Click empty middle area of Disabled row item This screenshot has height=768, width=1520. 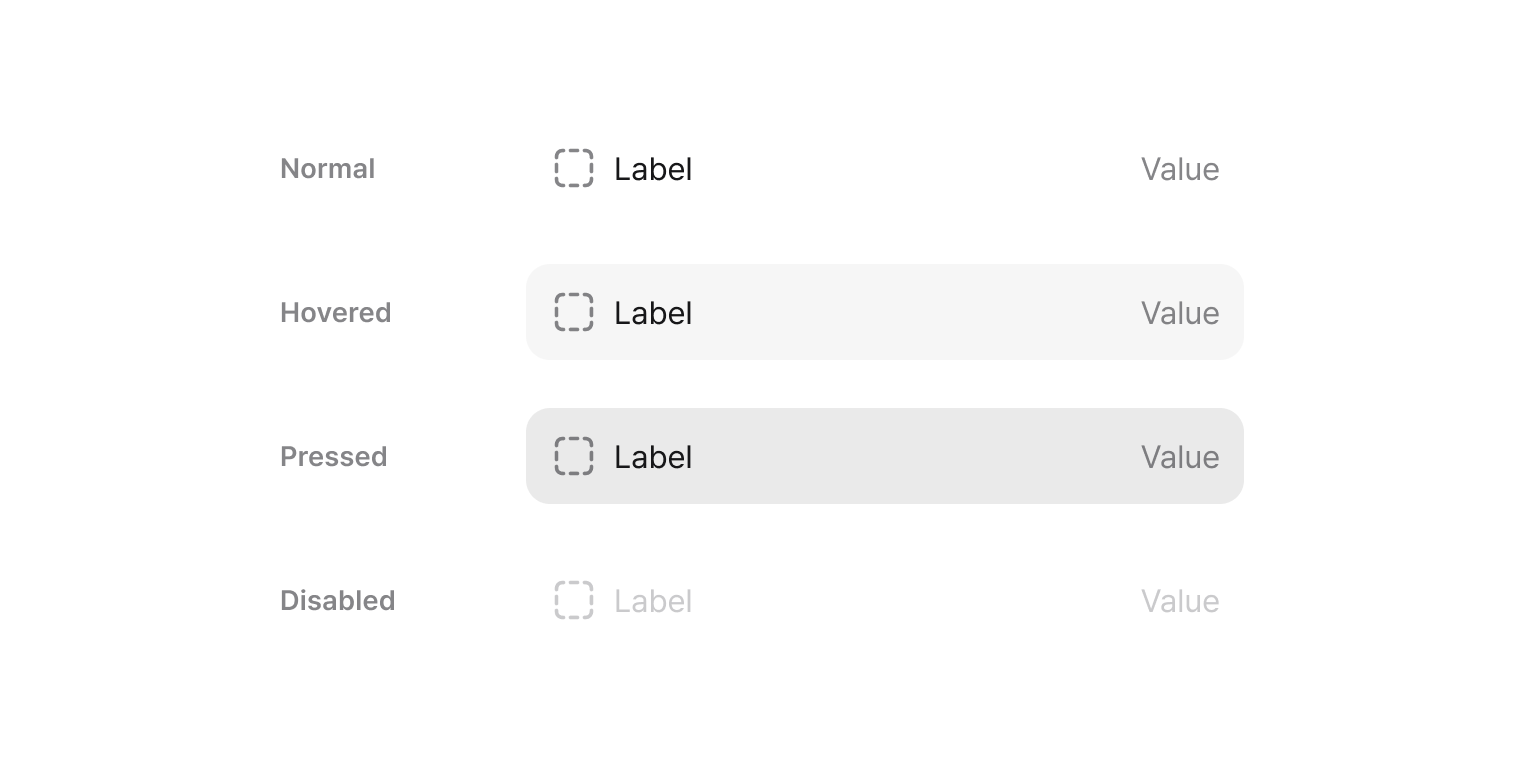click(900, 600)
